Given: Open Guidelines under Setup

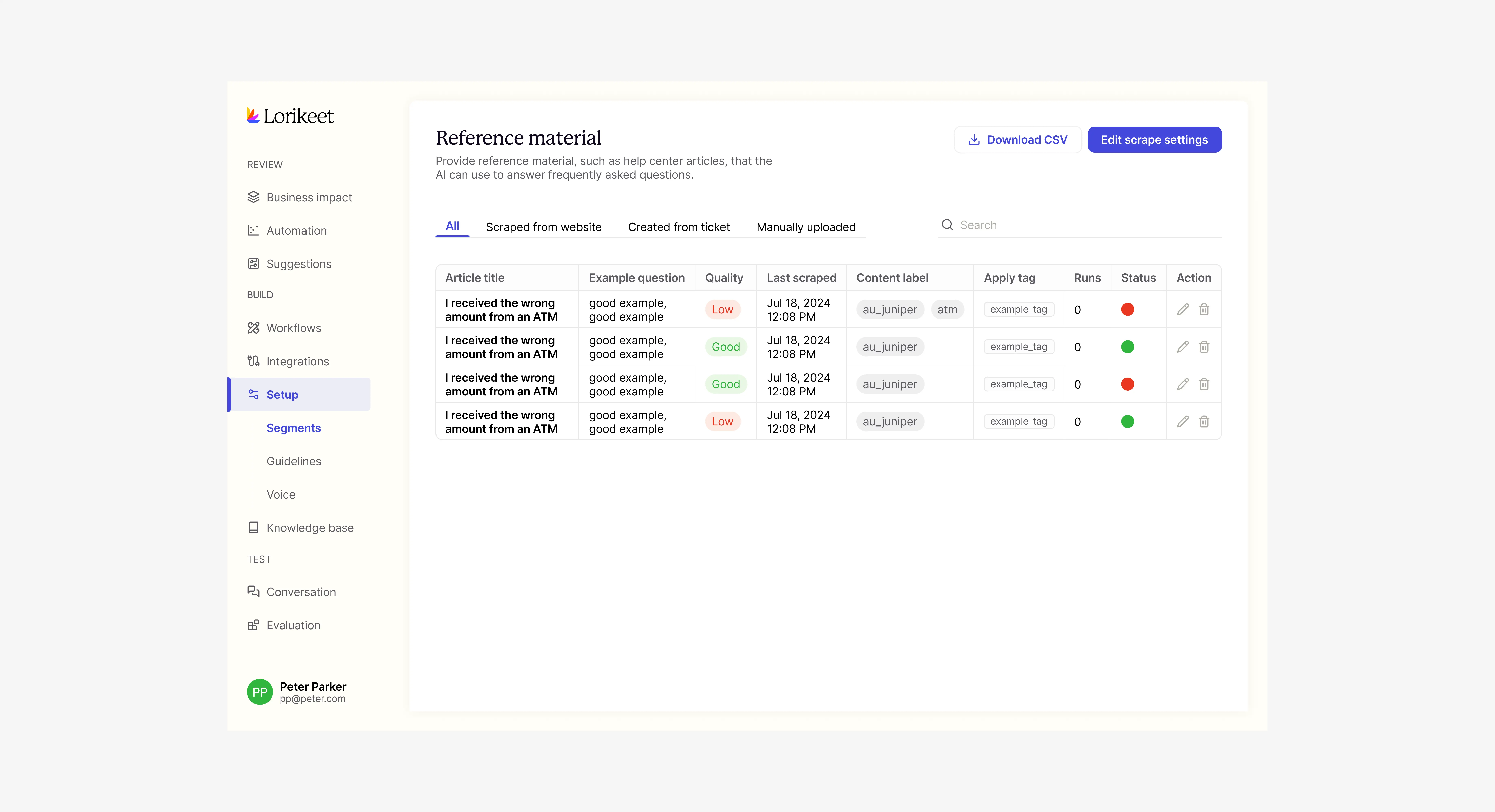Looking at the screenshot, I should pos(294,461).
